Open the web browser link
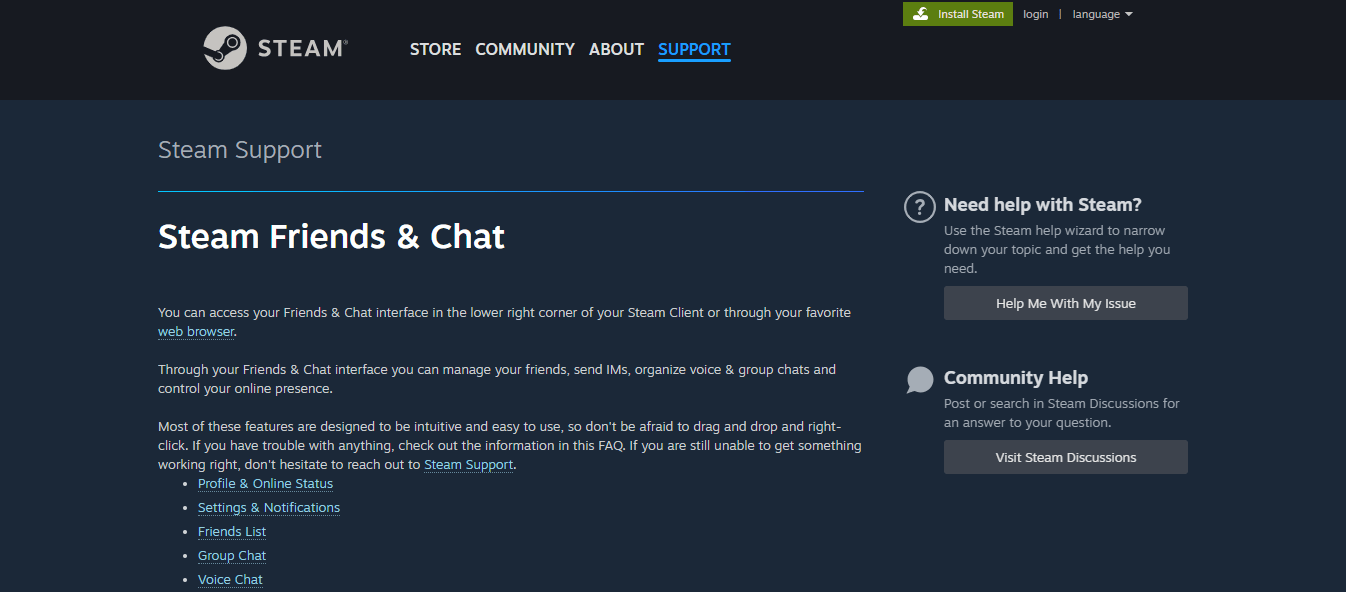The width and height of the screenshot is (1346, 592). (x=196, y=331)
